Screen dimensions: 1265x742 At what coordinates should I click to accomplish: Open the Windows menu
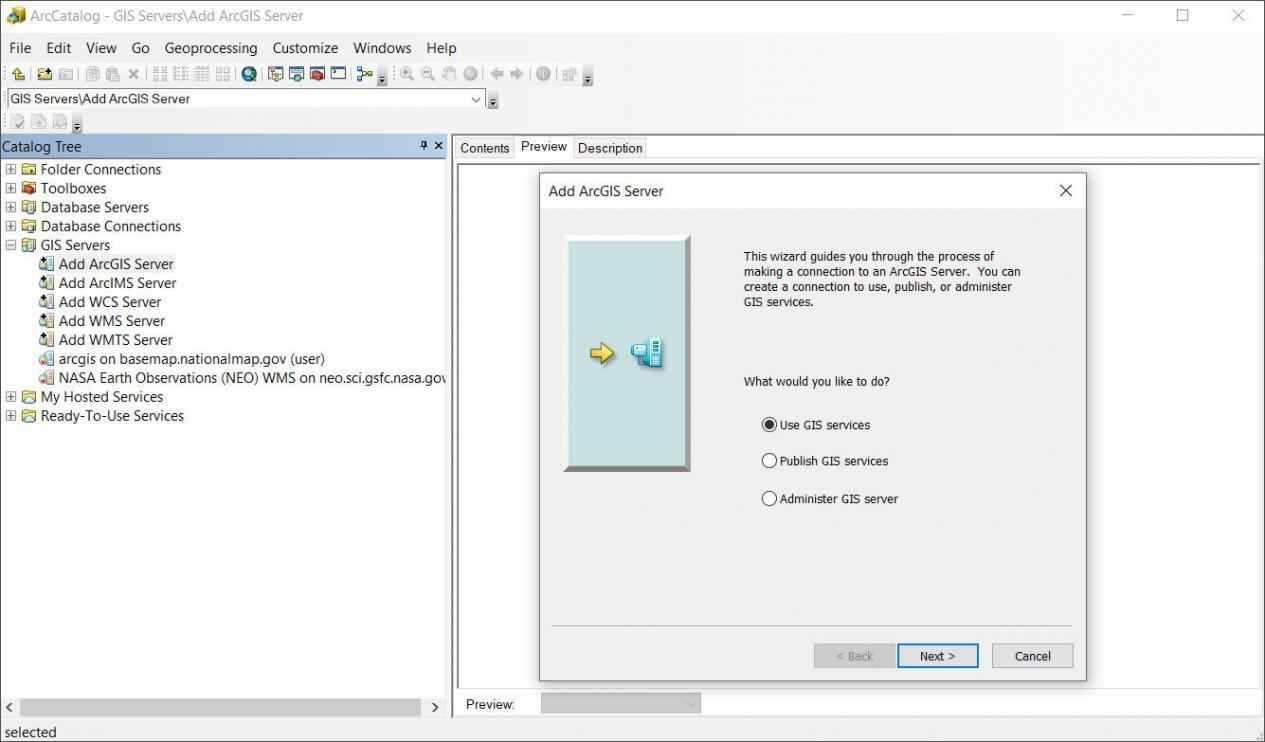[382, 48]
